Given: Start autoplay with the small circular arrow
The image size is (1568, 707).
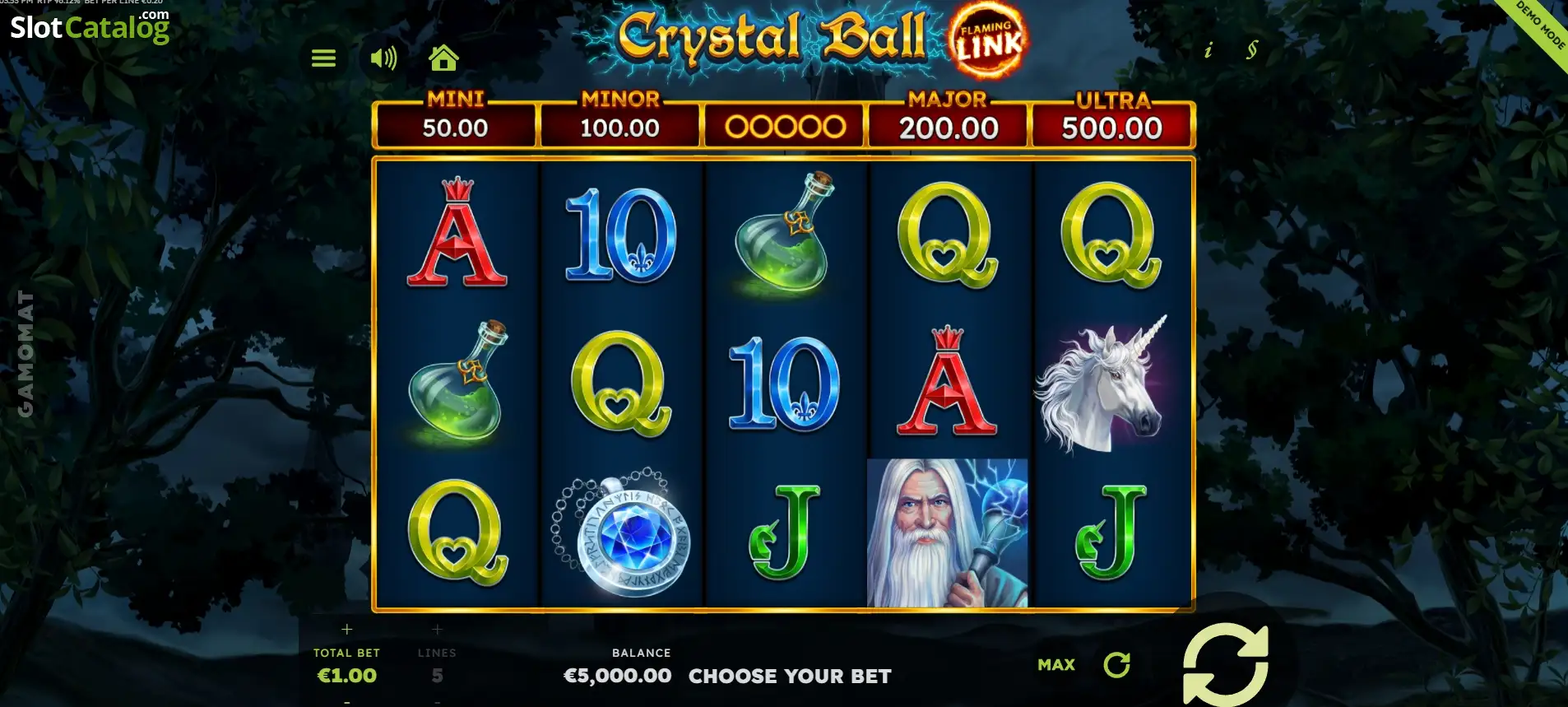Looking at the screenshot, I should pos(1116,664).
